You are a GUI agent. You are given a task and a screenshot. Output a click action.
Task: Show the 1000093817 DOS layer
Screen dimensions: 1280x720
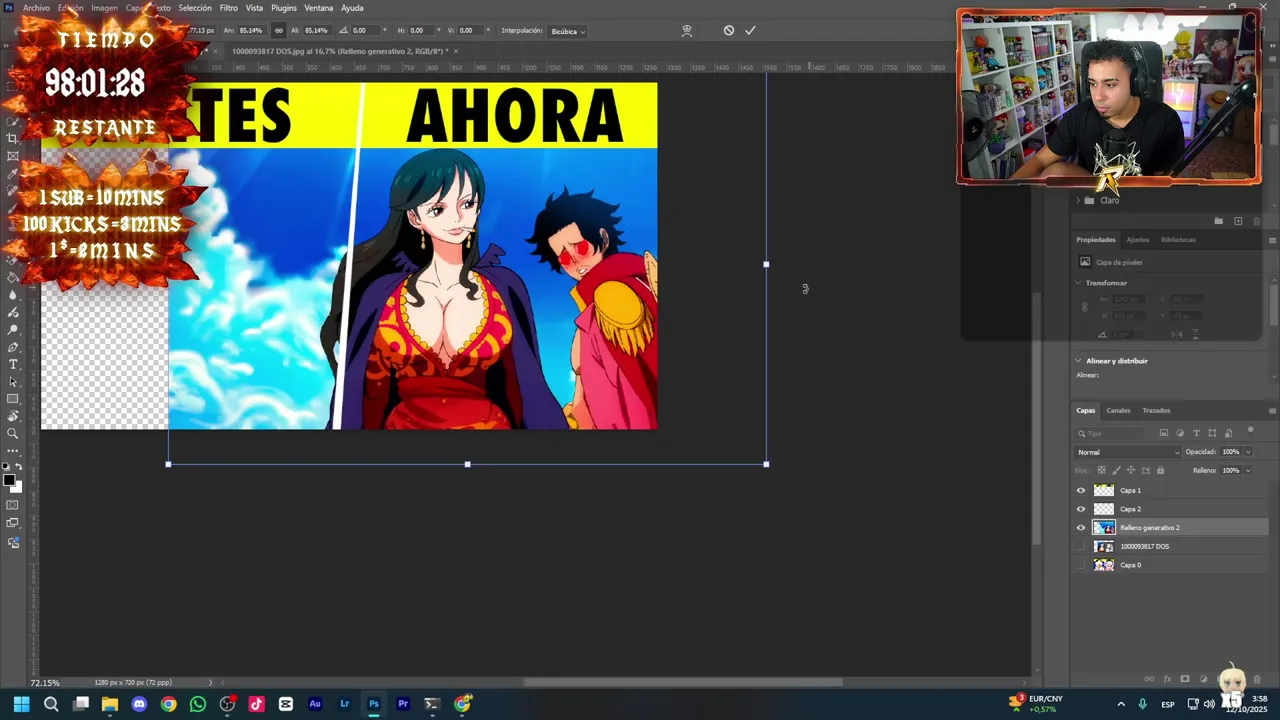1080,547
